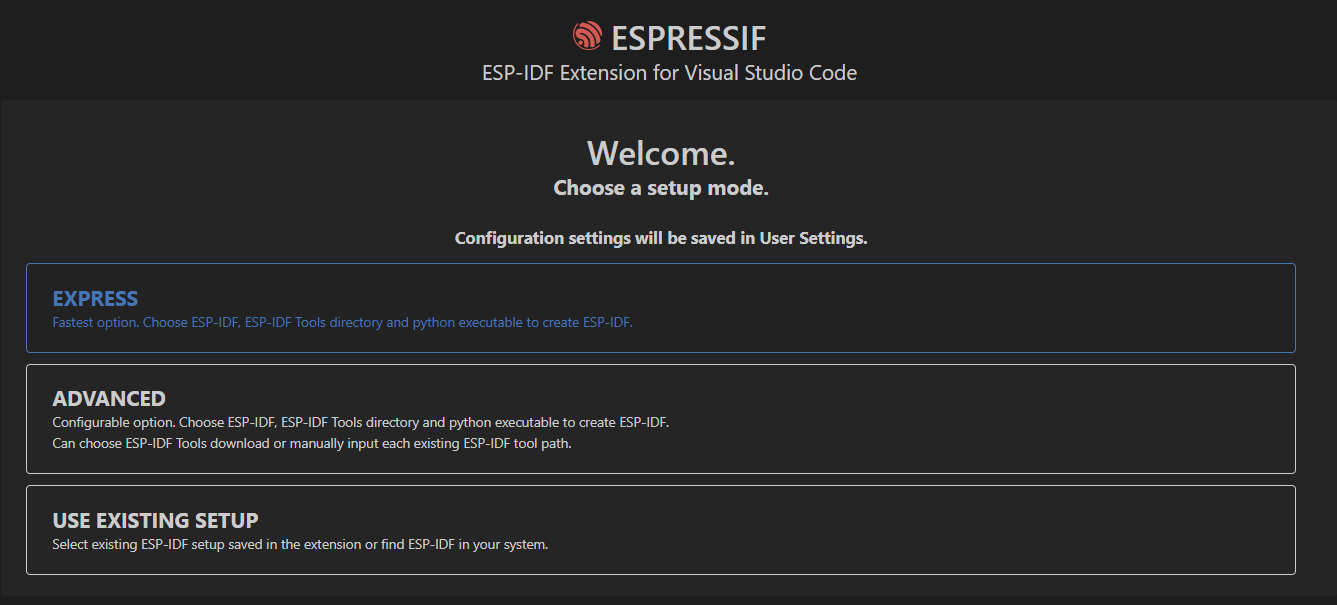Click the Configuration settings saved notice

point(661,238)
